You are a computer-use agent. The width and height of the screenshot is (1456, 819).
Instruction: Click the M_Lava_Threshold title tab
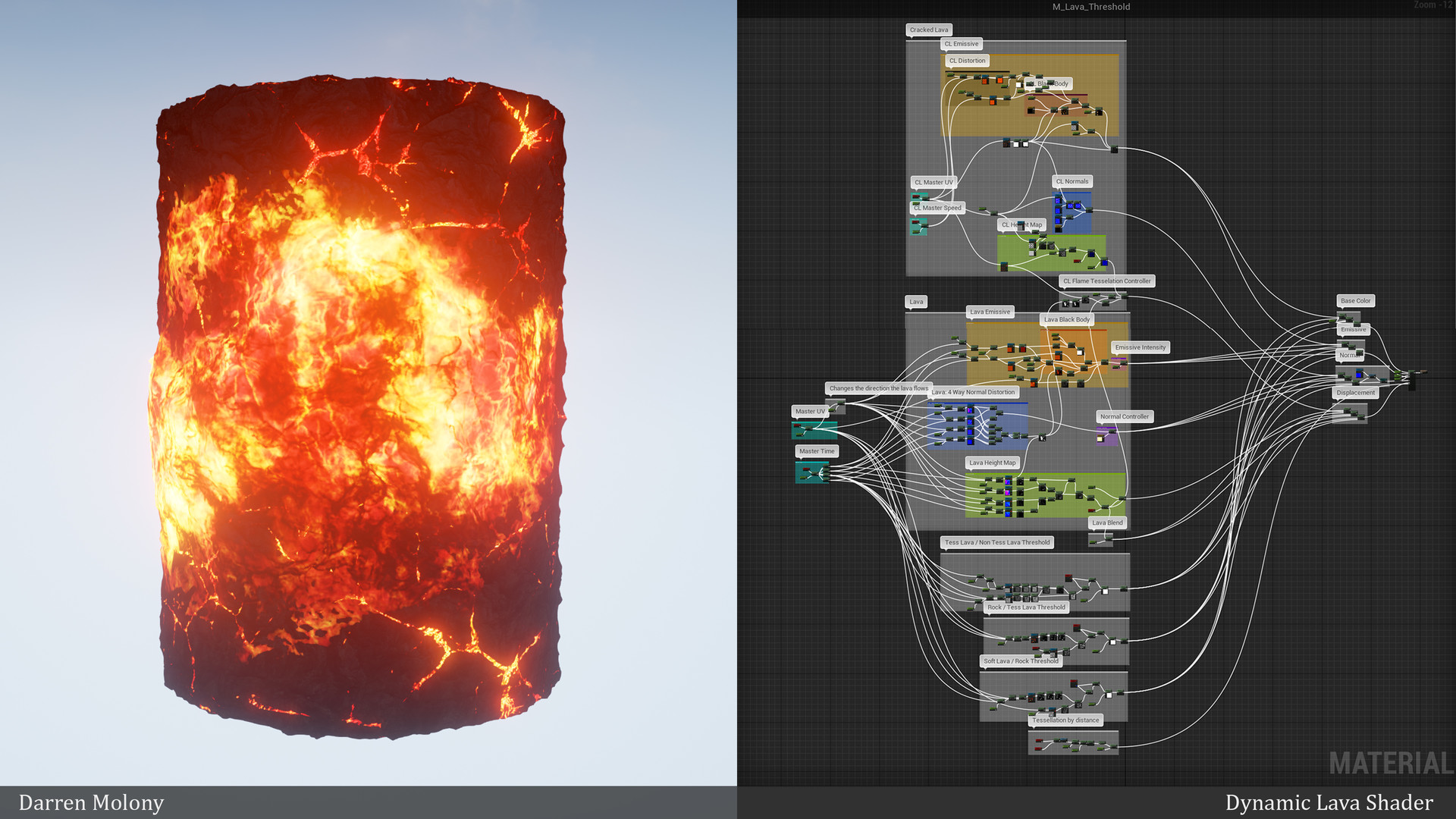[1090, 7]
